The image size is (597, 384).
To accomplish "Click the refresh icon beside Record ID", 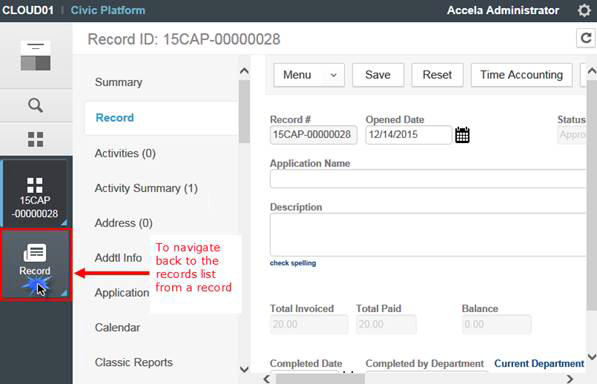I will (586, 38).
